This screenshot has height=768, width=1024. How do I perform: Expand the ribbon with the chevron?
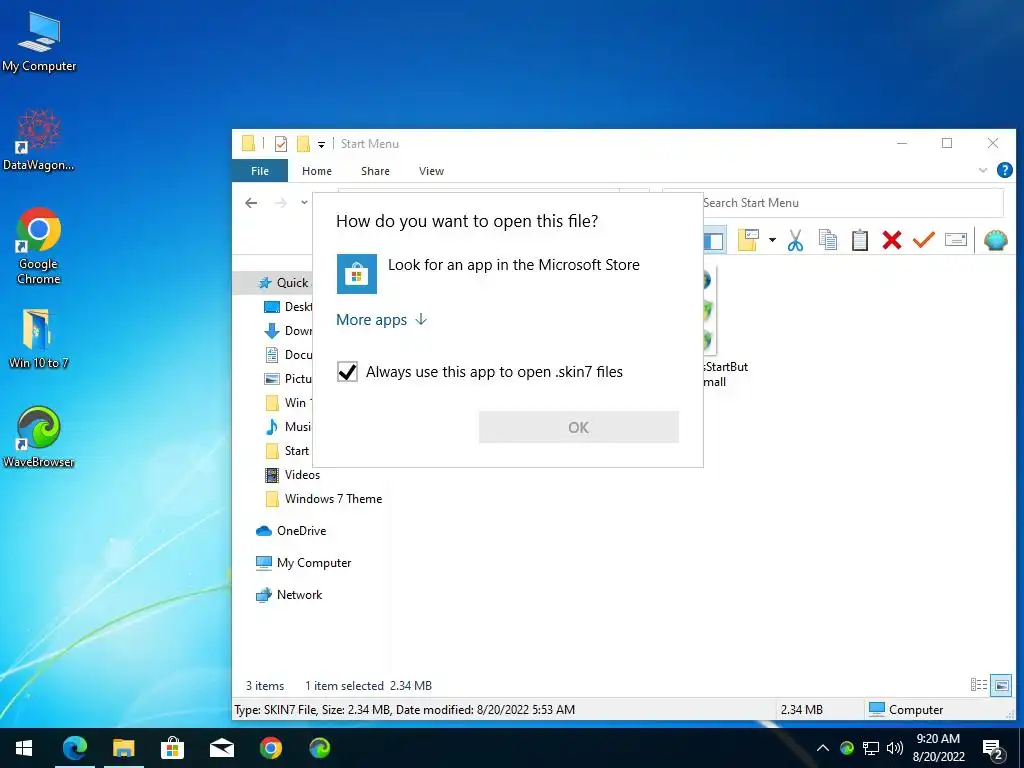click(983, 170)
